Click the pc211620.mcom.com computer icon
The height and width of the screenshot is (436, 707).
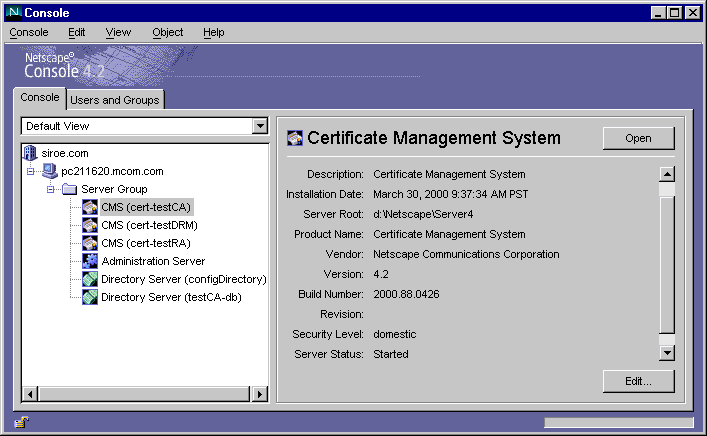coord(50,171)
